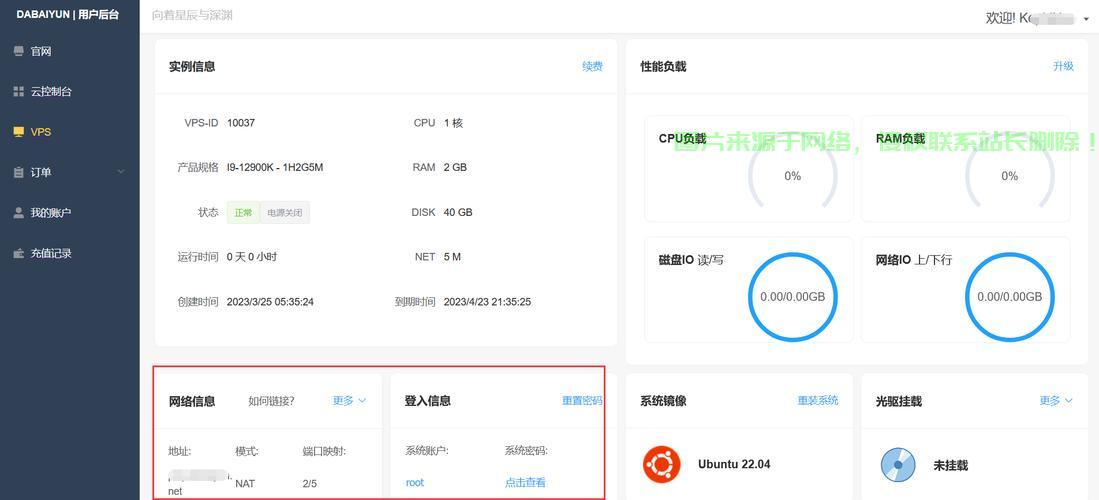Click 重置密码 to reset password
The height and width of the screenshot is (500, 1099).
pos(581,401)
